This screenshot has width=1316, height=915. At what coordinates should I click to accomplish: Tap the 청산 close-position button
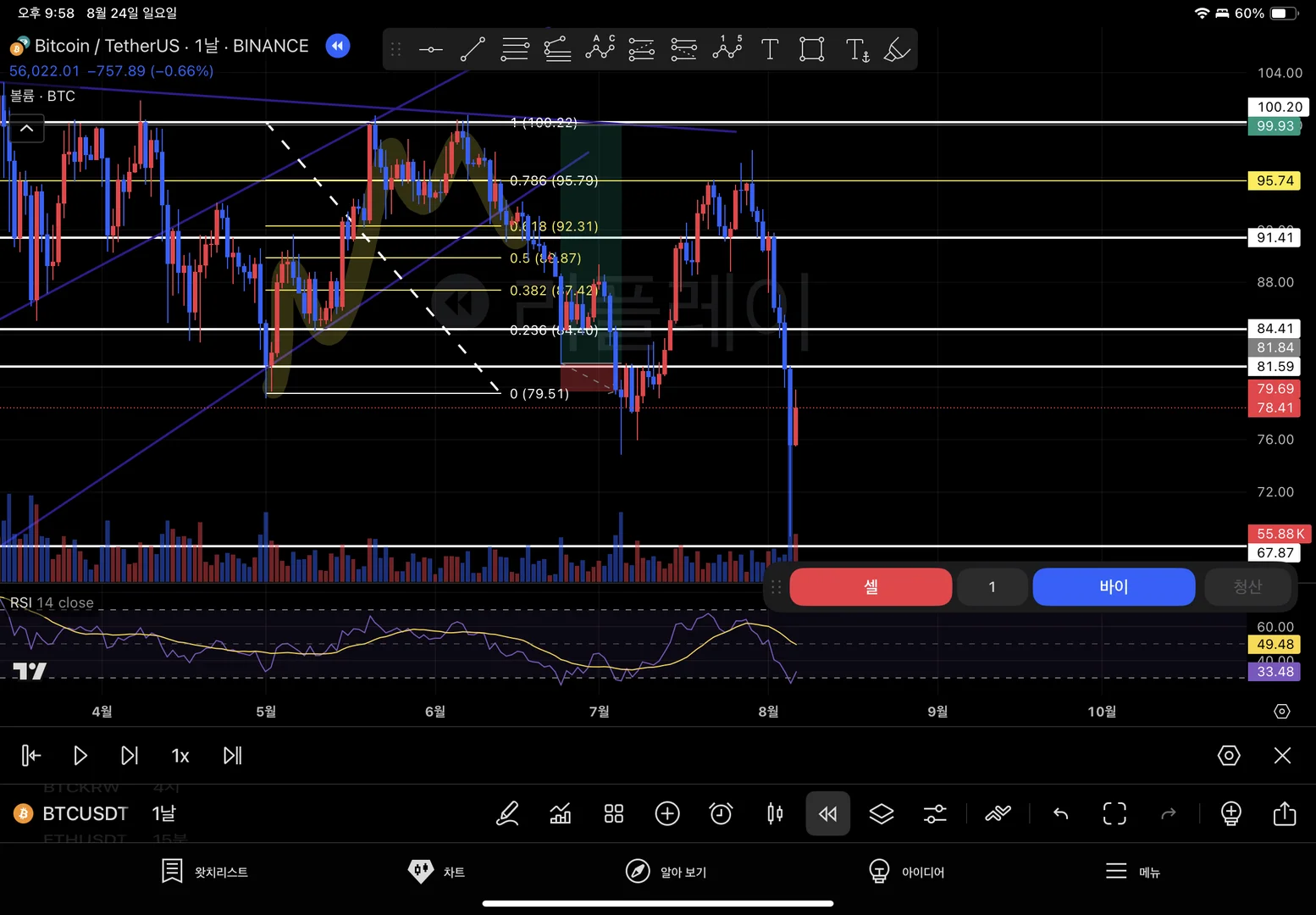(1247, 586)
